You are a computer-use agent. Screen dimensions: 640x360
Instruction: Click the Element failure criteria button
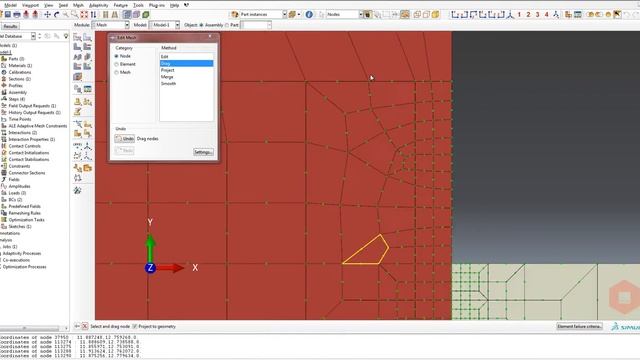click(x=579, y=327)
